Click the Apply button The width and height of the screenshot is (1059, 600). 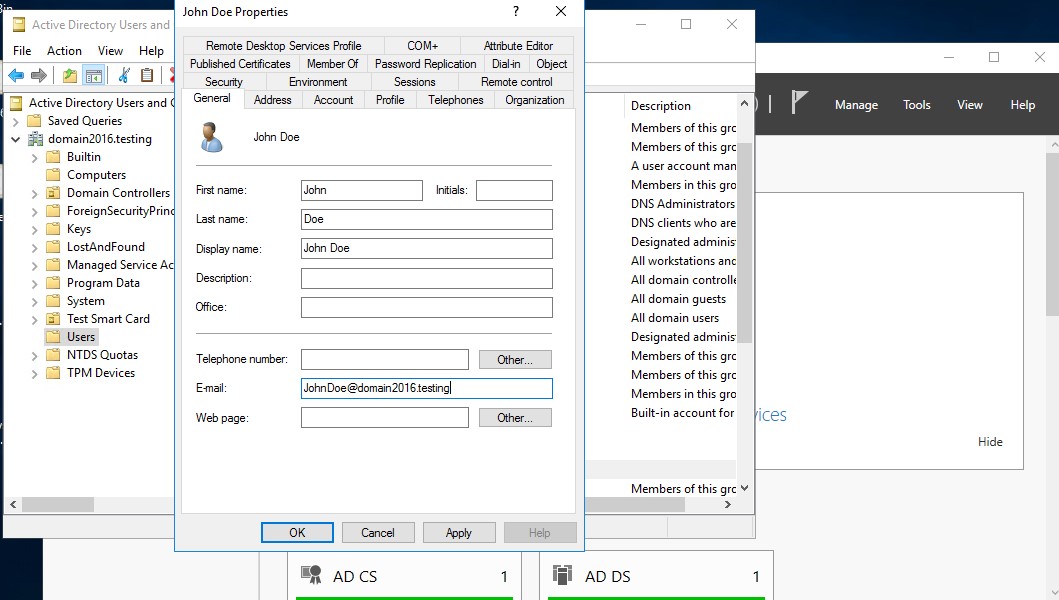(459, 532)
